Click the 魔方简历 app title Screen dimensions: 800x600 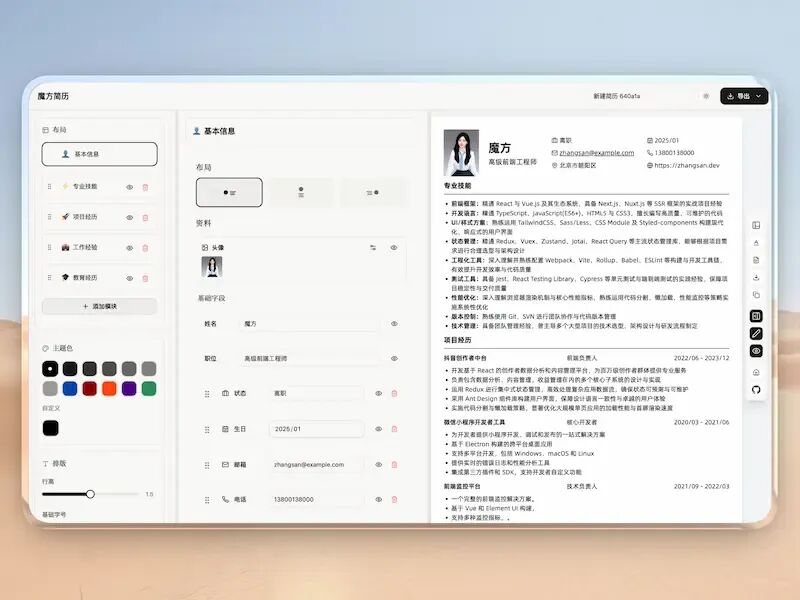[x=53, y=96]
